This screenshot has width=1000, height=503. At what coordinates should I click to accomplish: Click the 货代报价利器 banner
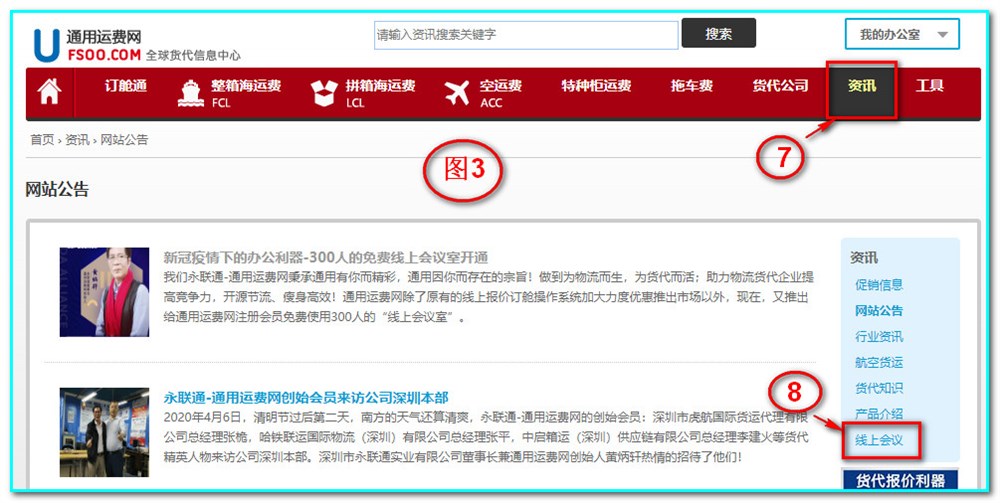pos(900,480)
